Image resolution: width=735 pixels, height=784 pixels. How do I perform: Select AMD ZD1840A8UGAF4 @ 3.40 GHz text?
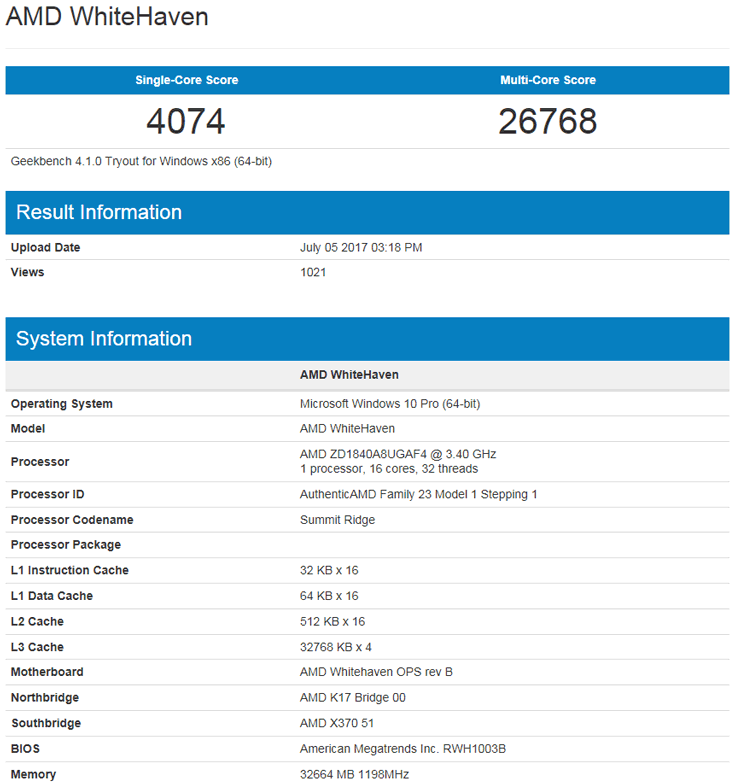398,454
